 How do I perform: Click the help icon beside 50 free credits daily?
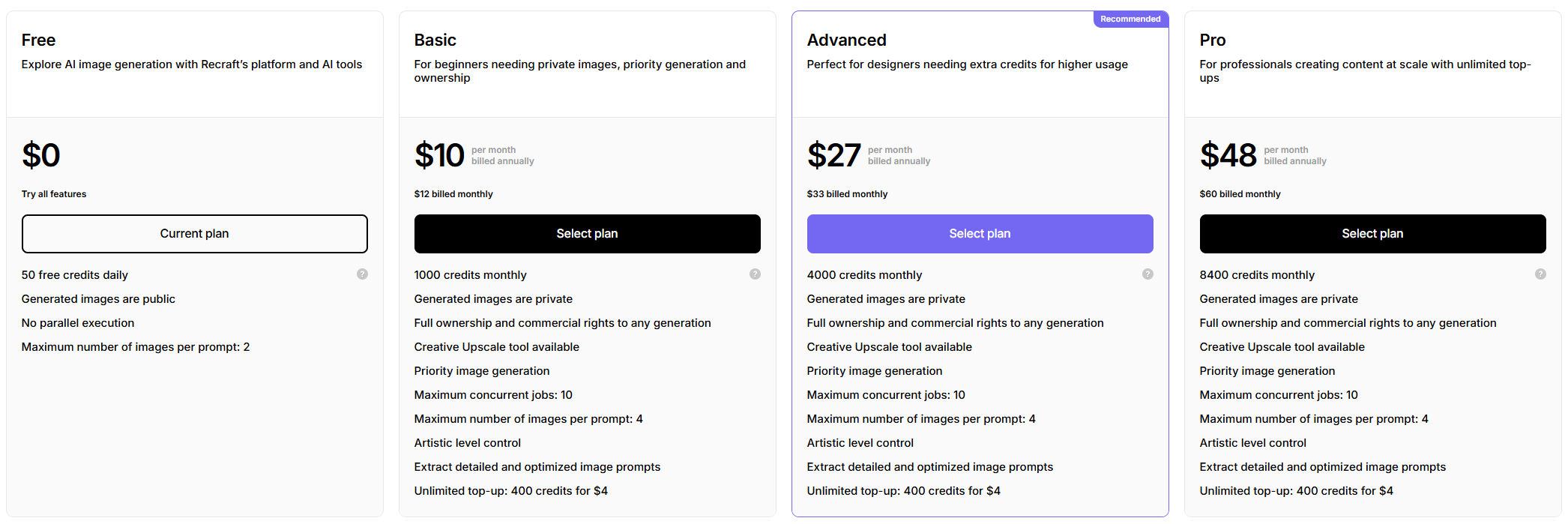pos(362,274)
